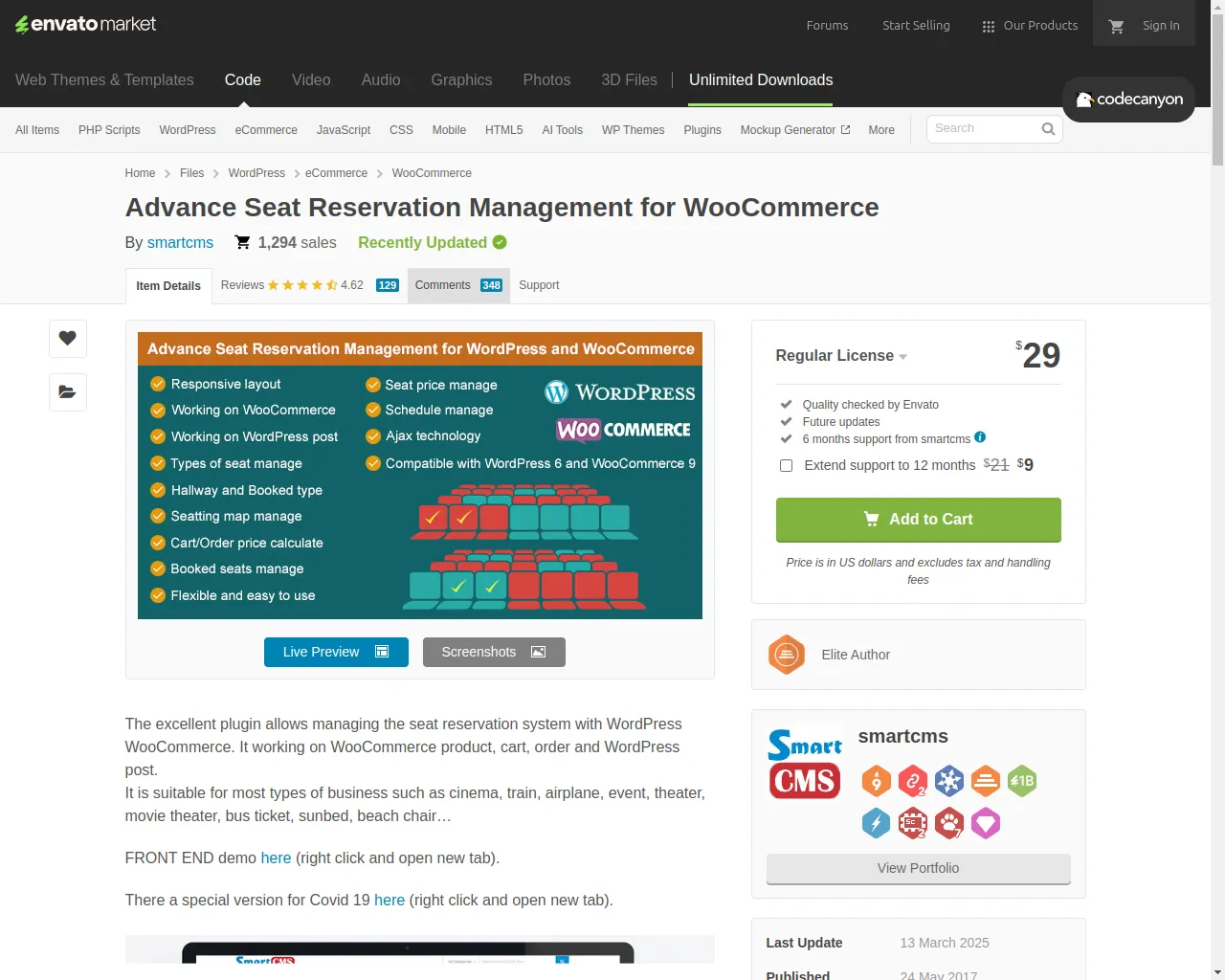Screen dimensions: 1225x980
Task: Click the green 1B author badge
Action: [x=1021, y=781]
